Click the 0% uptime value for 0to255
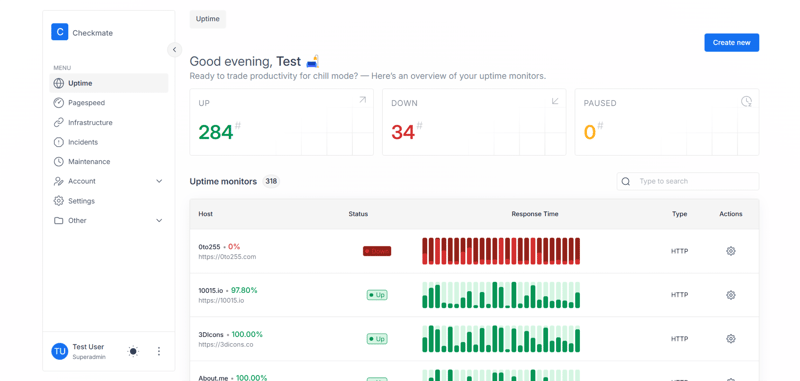800x381 pixels. click(234, 246)
